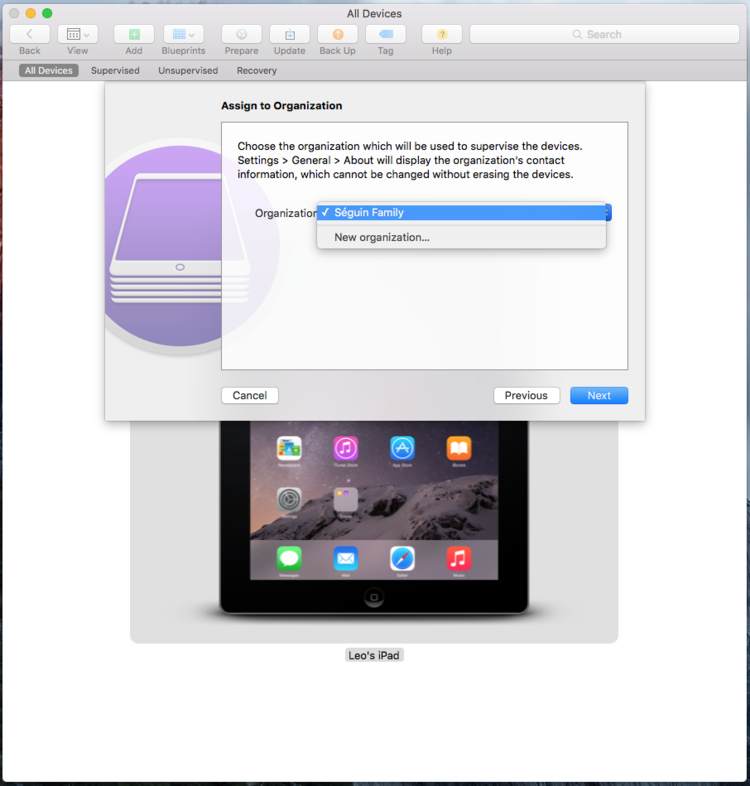The width and height of the screenshot is (750, 786).
Task: Click the iPad home button
Action: click(x=374, y=597)
